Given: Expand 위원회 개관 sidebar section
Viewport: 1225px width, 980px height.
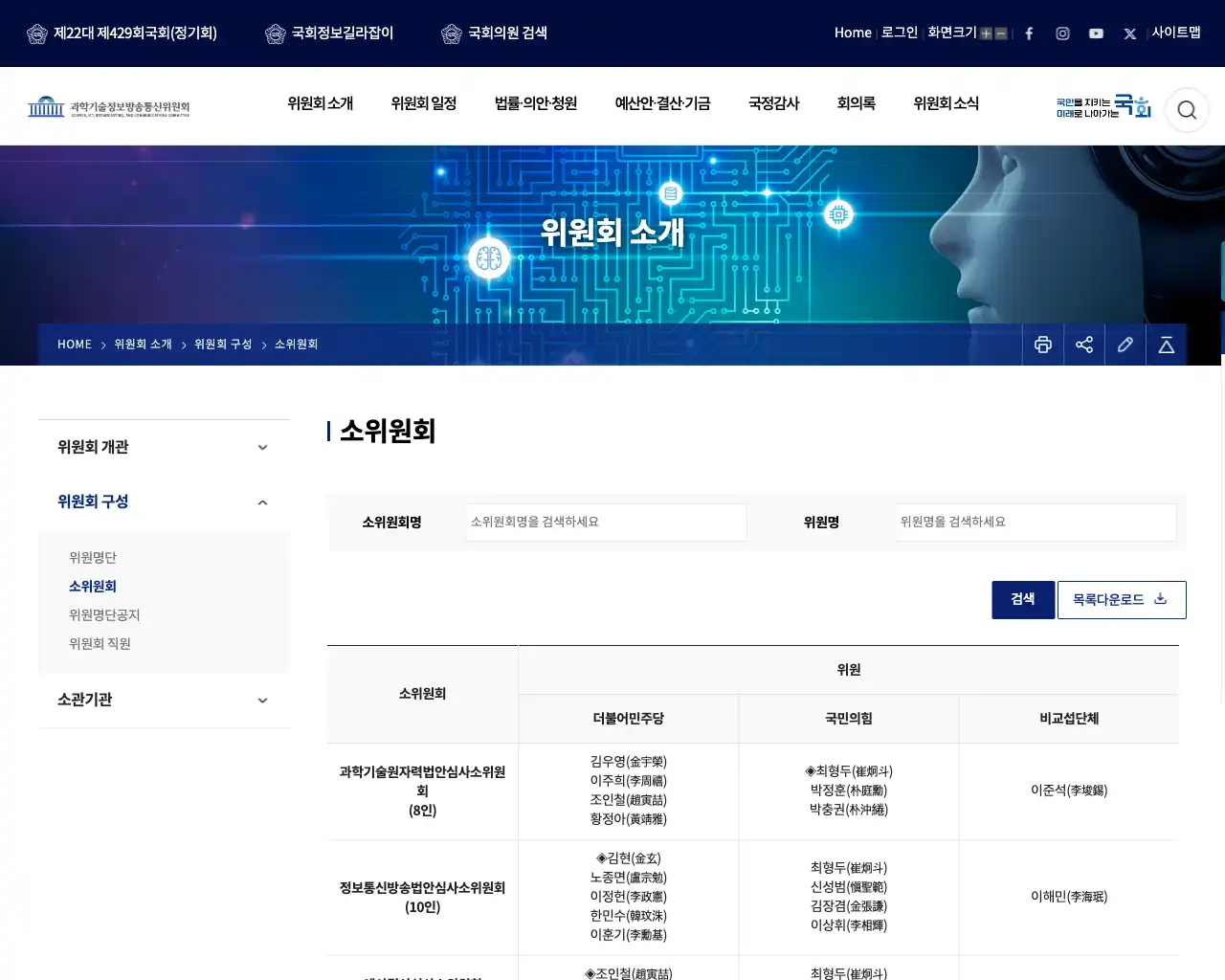Looking at the screenshot, I should click(164, 447).
